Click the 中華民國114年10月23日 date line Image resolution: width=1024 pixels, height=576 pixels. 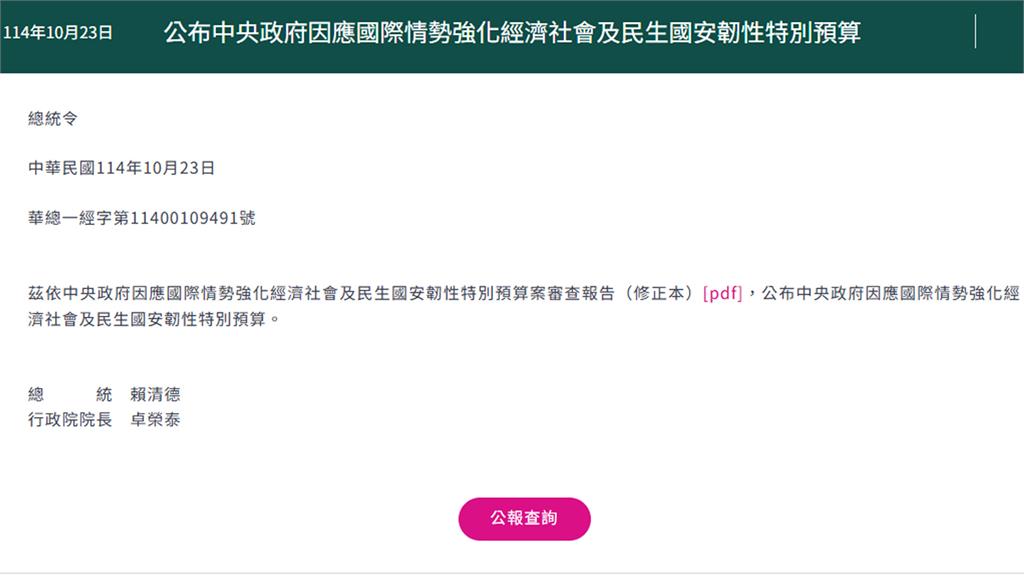pyautogui.click(x=122, y=168)
